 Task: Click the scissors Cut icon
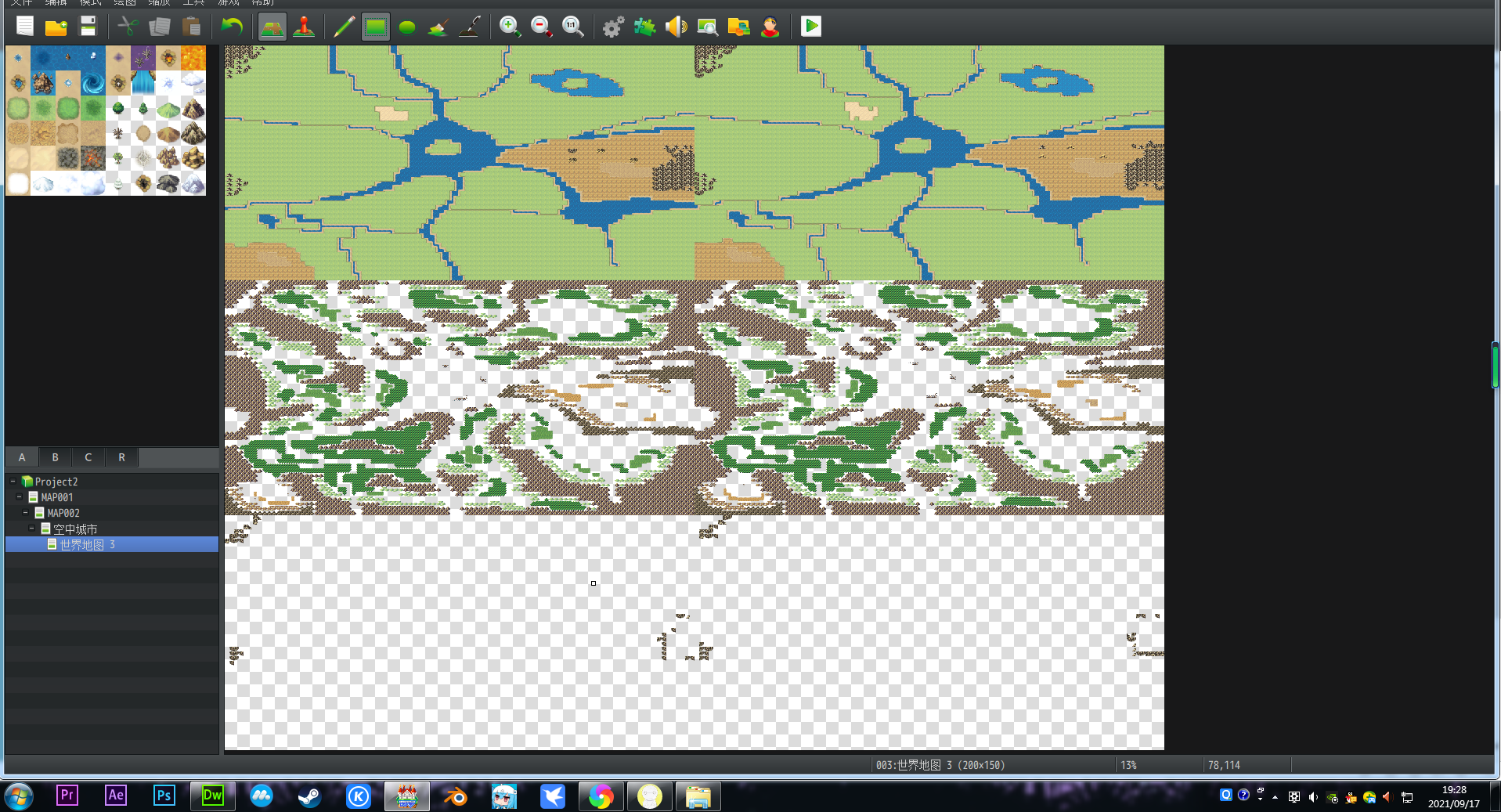(x=128, y=27)
